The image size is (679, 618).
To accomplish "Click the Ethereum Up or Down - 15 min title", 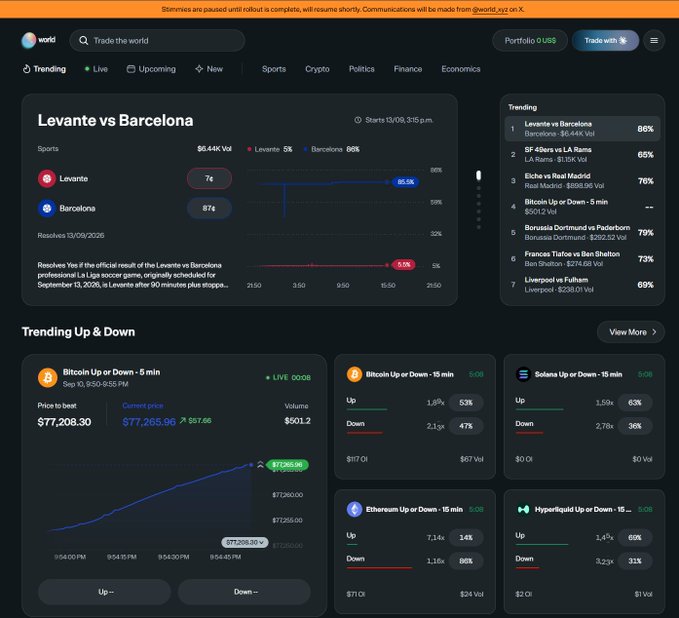I will 414,509.
